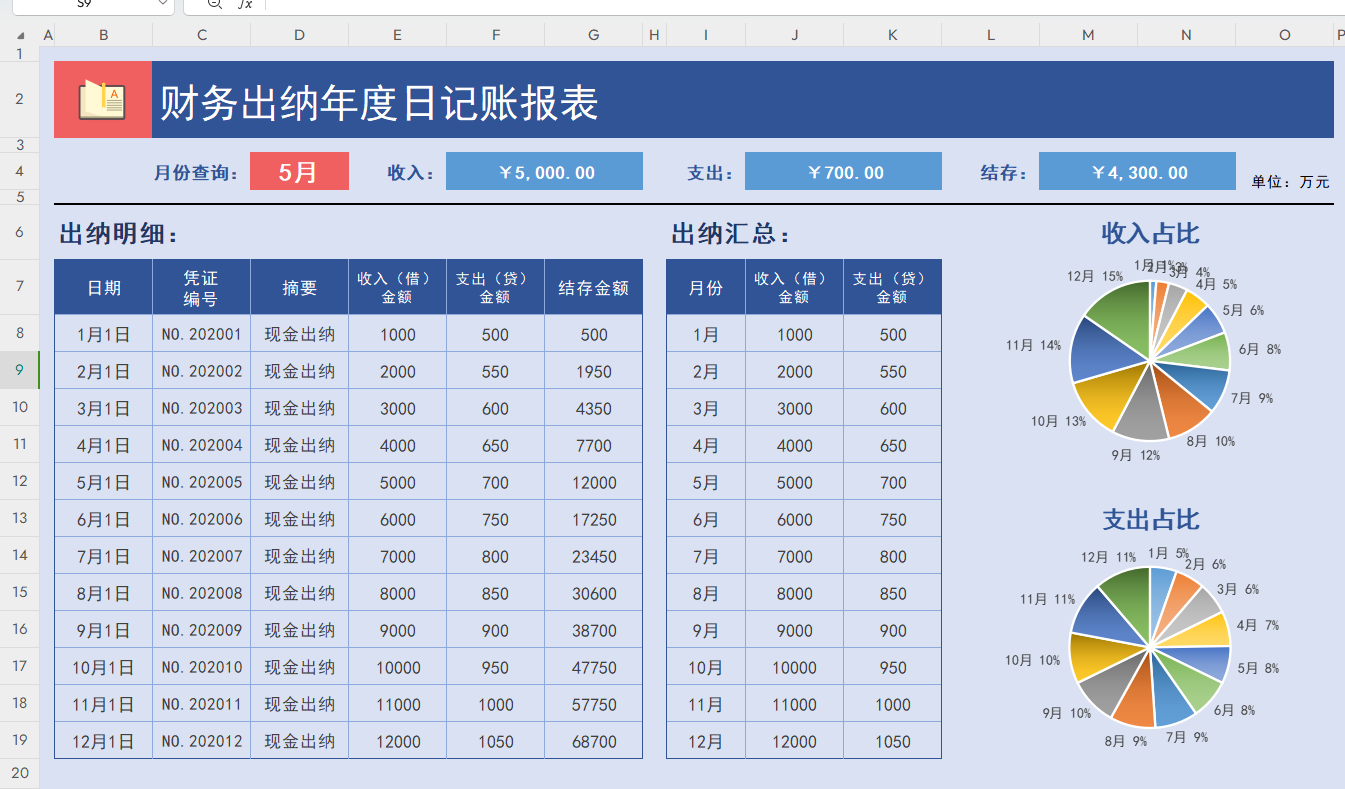Select column E header
This screenshot has height=789, width=1345.
397,35
